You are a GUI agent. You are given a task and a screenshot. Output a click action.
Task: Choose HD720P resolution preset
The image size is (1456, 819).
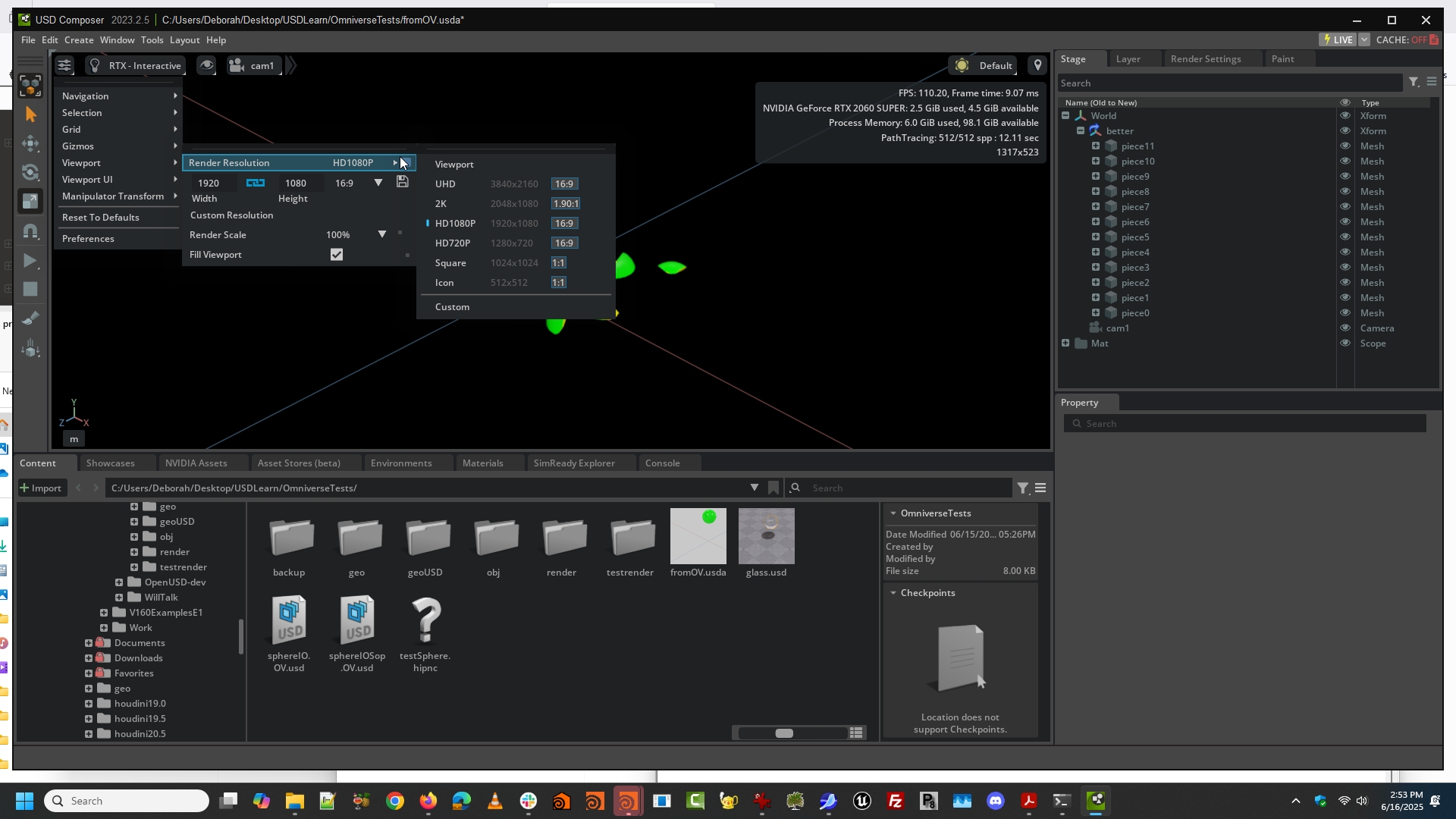453,243
